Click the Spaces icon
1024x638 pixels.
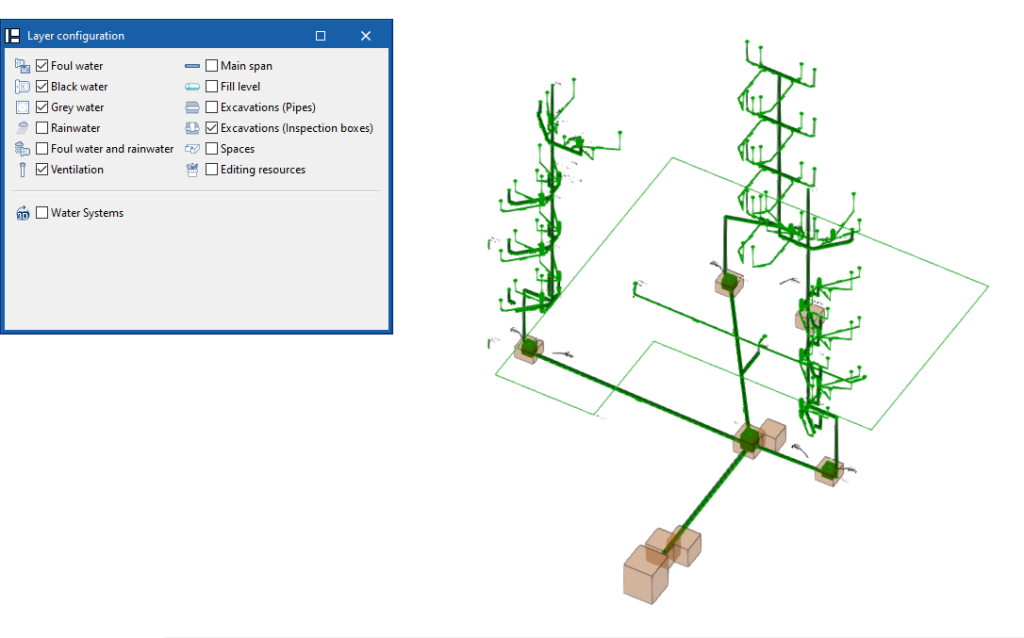click(x=191, y=148)
